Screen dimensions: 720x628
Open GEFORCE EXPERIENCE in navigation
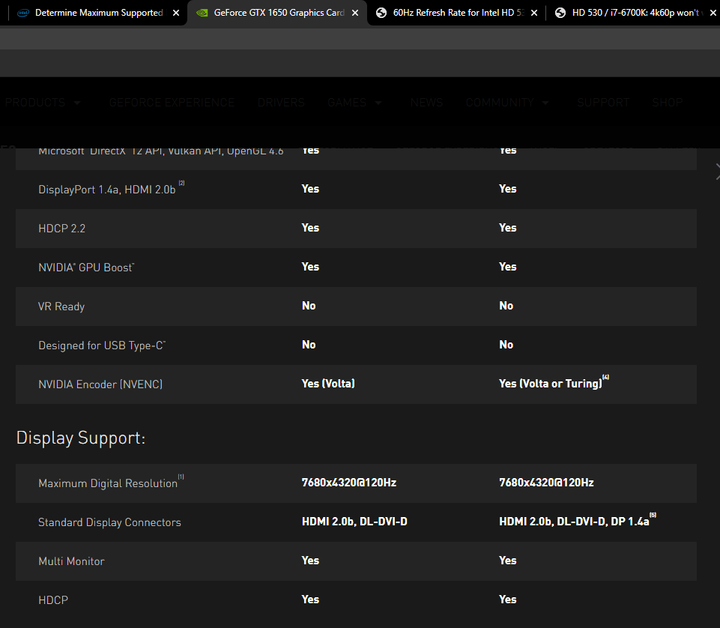[x=172, y=102]
